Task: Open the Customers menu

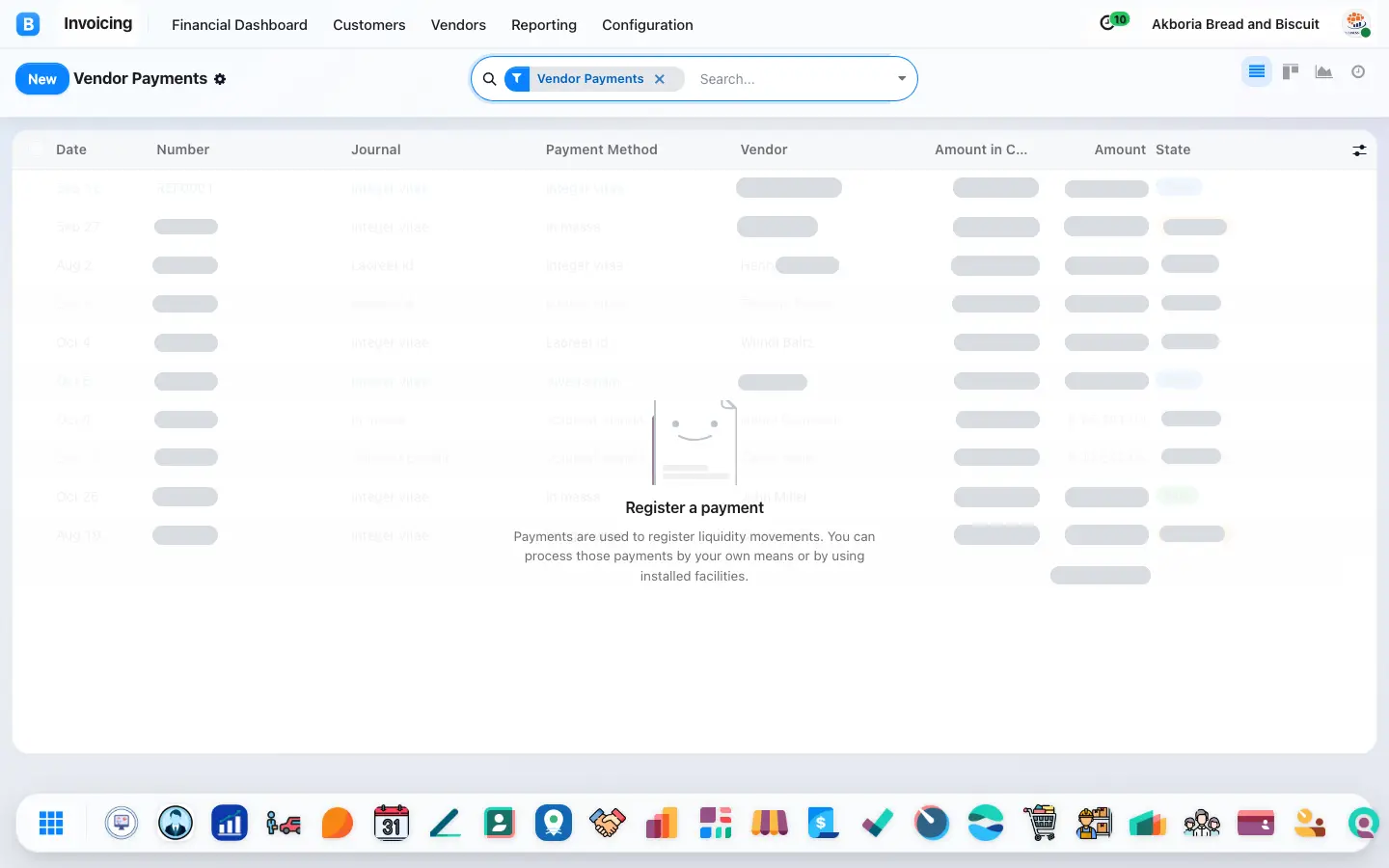Action: pyautogui.click(x=369, y=25)
